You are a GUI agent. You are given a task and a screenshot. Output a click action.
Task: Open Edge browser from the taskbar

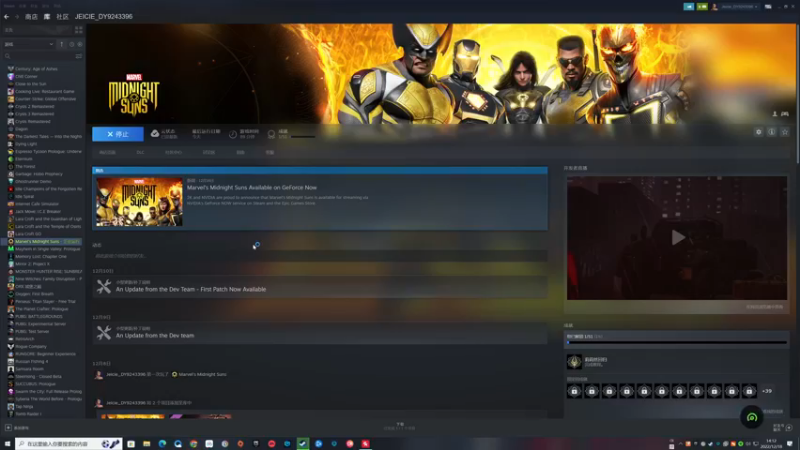click(x=162, y=444)
